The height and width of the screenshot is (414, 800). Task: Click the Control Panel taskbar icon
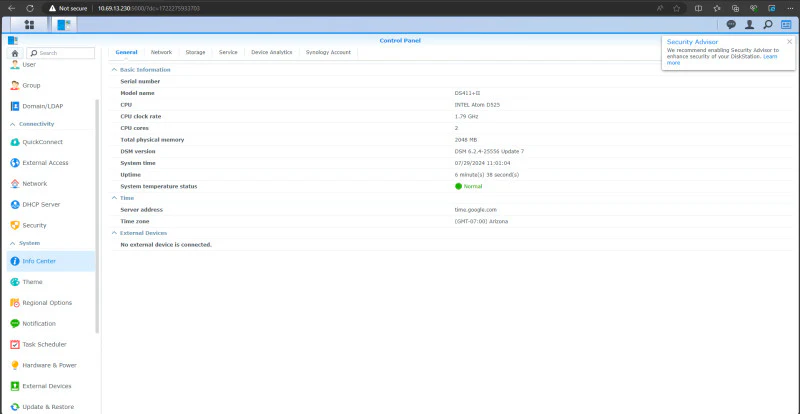64,25
